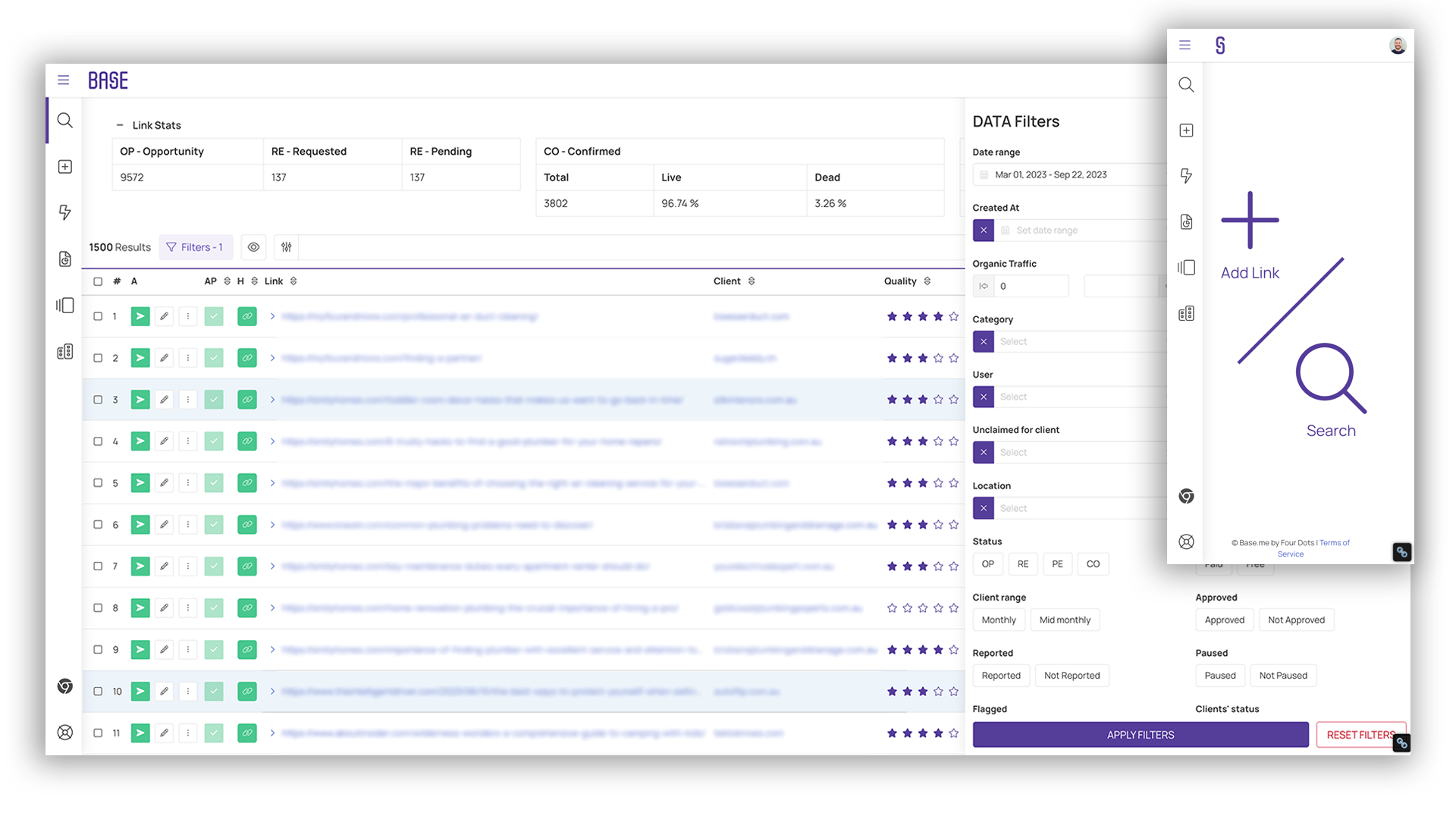Click the Chrome icon at the sidebar bottom
Image resolution: width=1456 pixels, height=819 pixels.
tap(64, 686)
